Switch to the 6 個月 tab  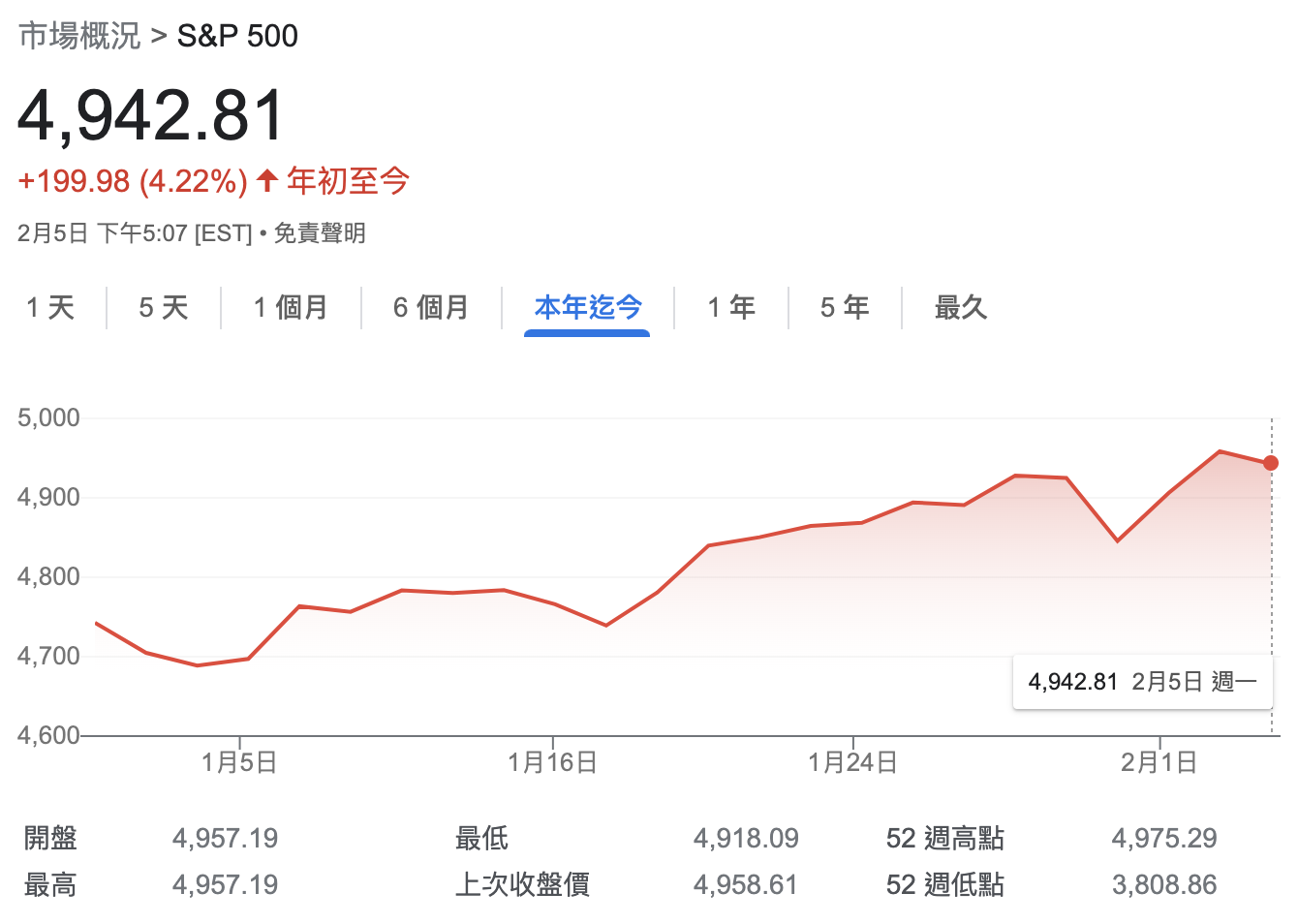pyautogui.click(x=431, y=308)
